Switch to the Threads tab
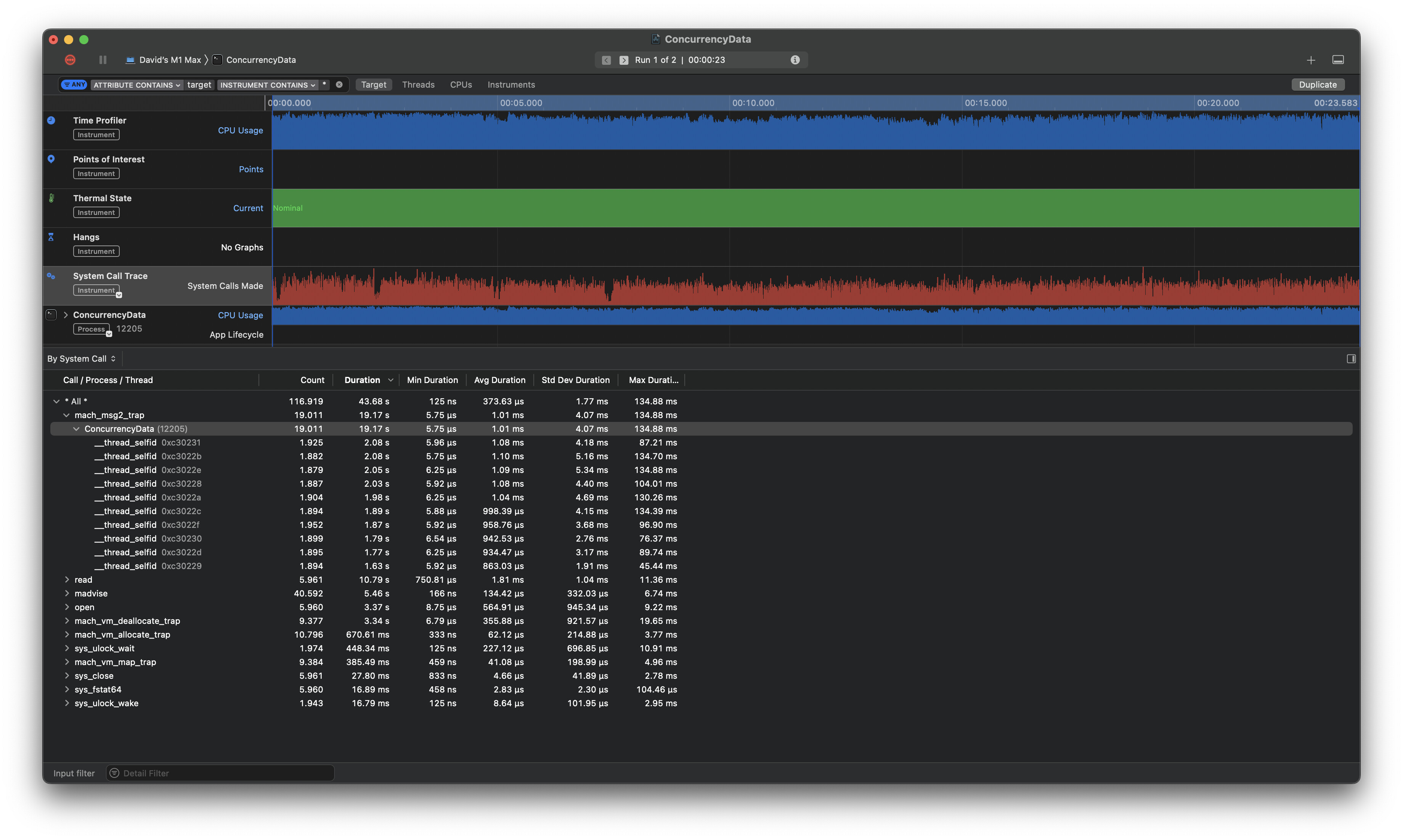The width and height of the screenshot is (1403, 840). (418, 85)
